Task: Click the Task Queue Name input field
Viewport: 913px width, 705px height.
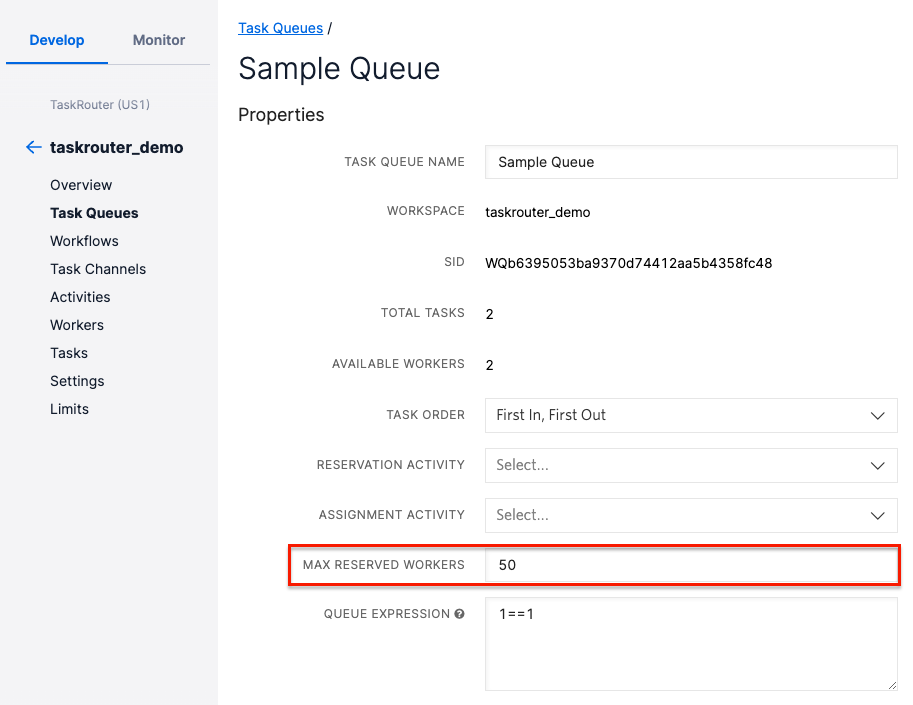Action: pos(691,162)
